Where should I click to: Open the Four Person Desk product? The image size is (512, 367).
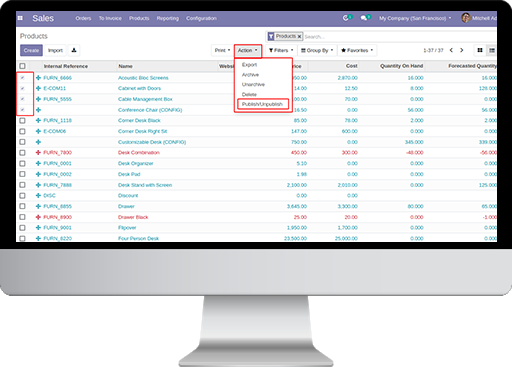[138, 238]
